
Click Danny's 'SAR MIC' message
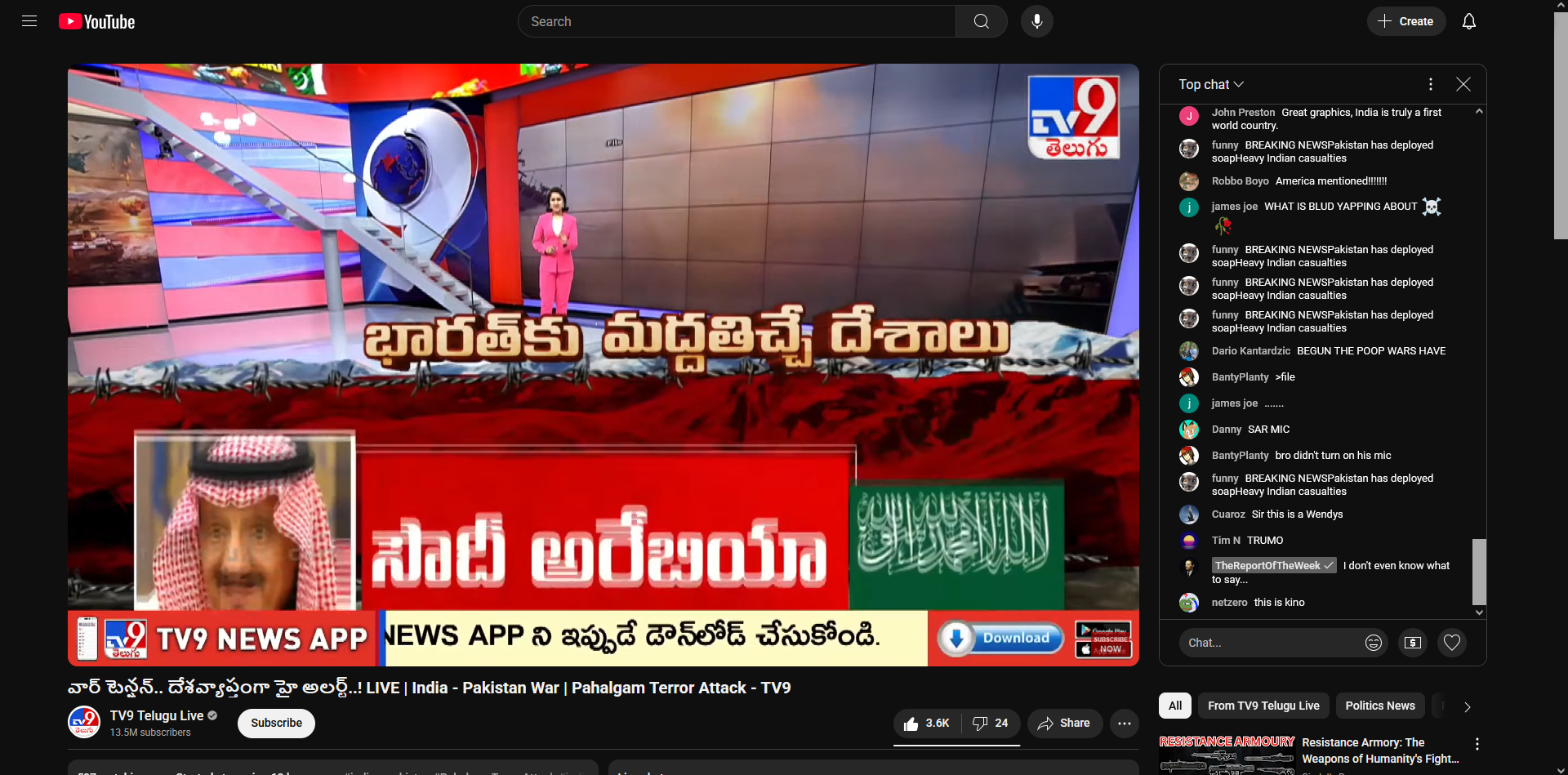tap(1268, 430)
